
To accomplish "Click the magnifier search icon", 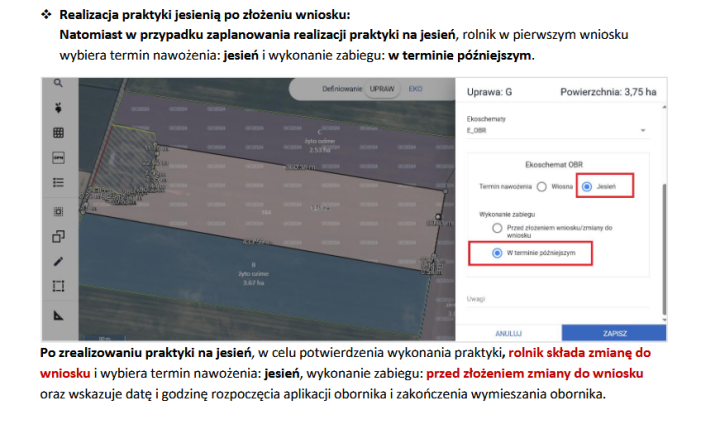I will coord(58,84).
